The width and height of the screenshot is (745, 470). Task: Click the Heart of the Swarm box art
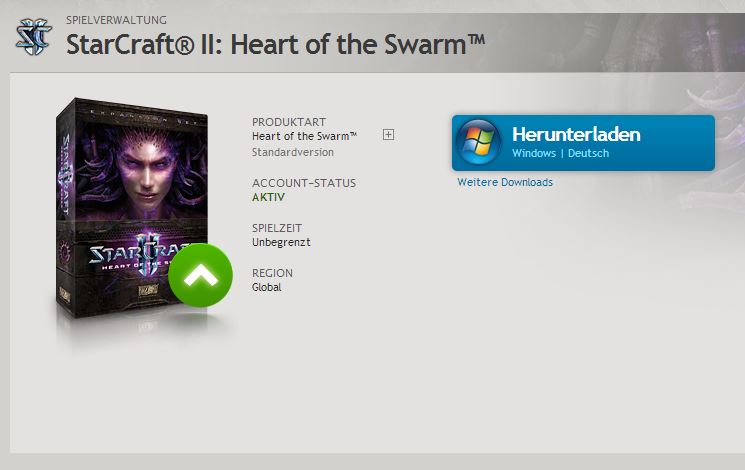coord(132,208)
